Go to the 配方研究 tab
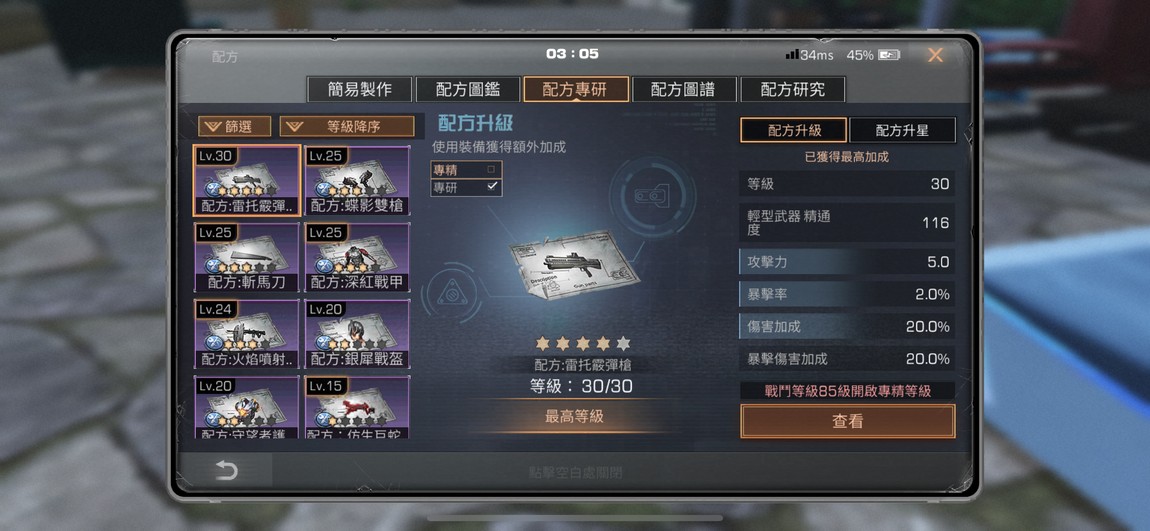1150x531 pixels. [x=793, y=89]
